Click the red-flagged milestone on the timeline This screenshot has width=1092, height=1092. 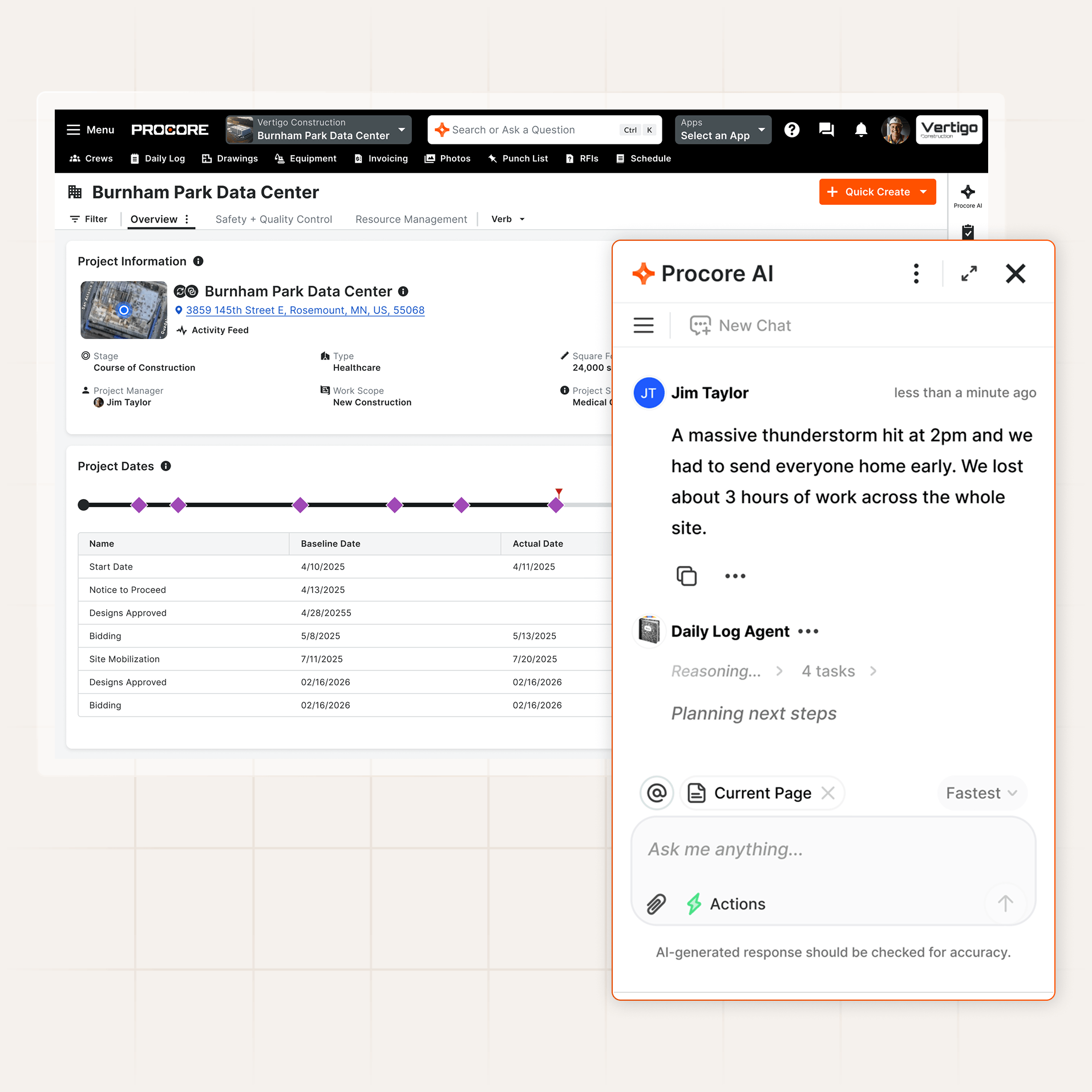point(556,504)
